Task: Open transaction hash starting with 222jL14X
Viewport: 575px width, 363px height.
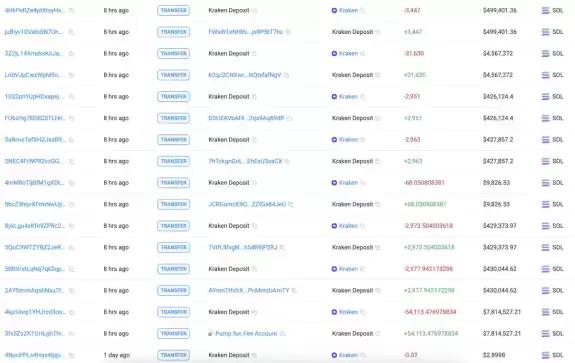Action: [34, 54]
